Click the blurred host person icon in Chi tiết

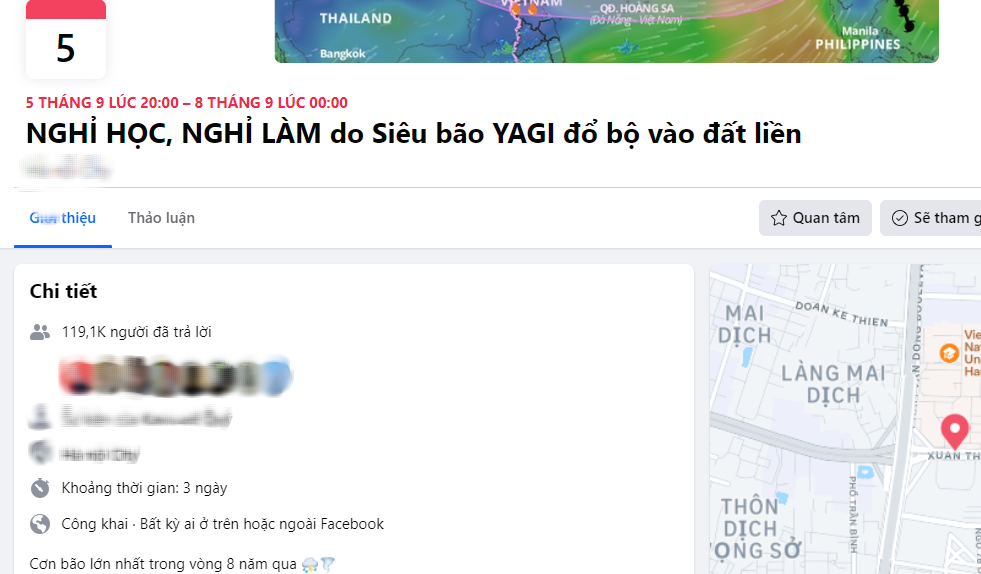40,417
